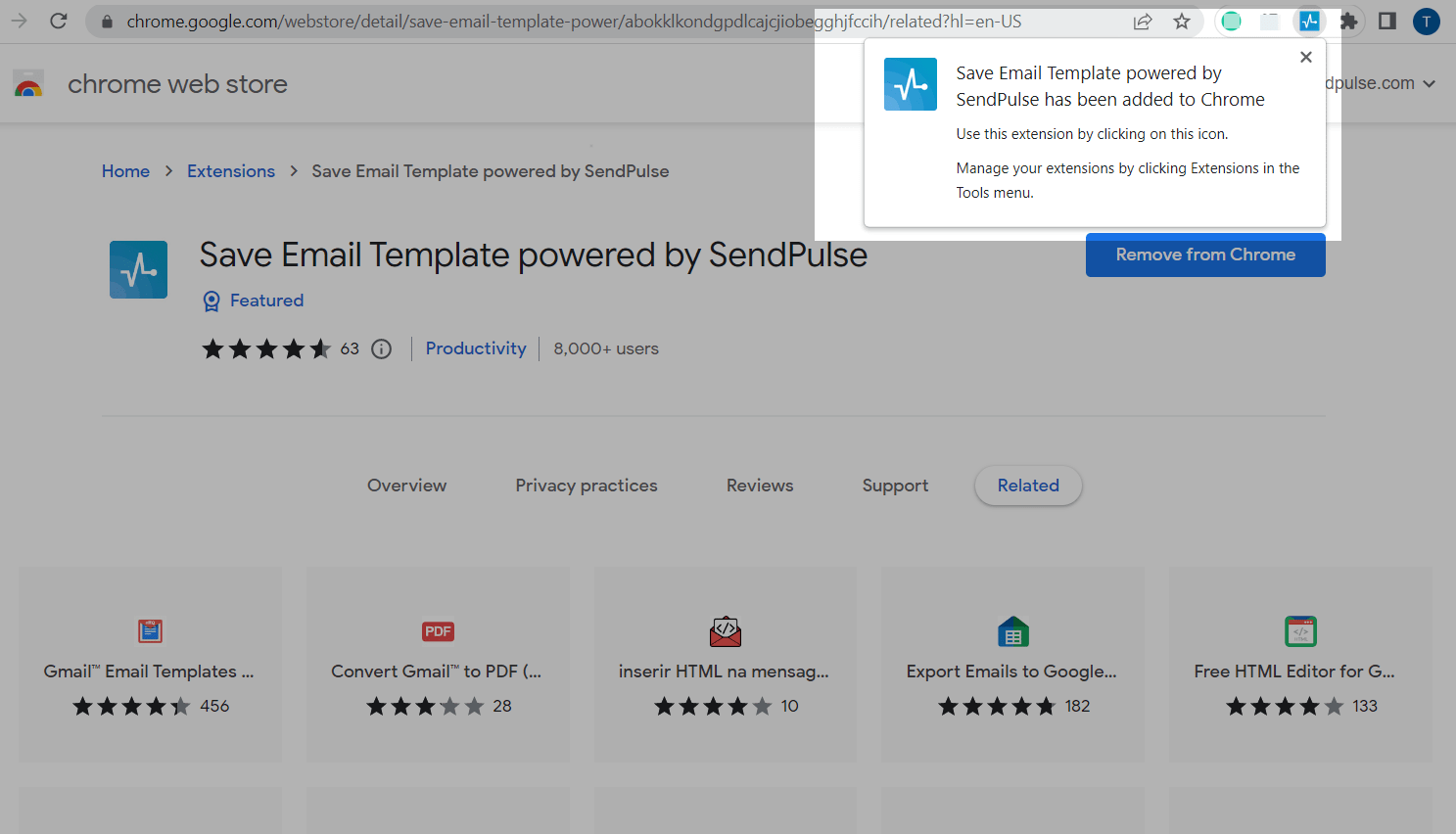Open Export Emails to Google card
This screenshot has width=1456, height=834.
pos(1012,665)
